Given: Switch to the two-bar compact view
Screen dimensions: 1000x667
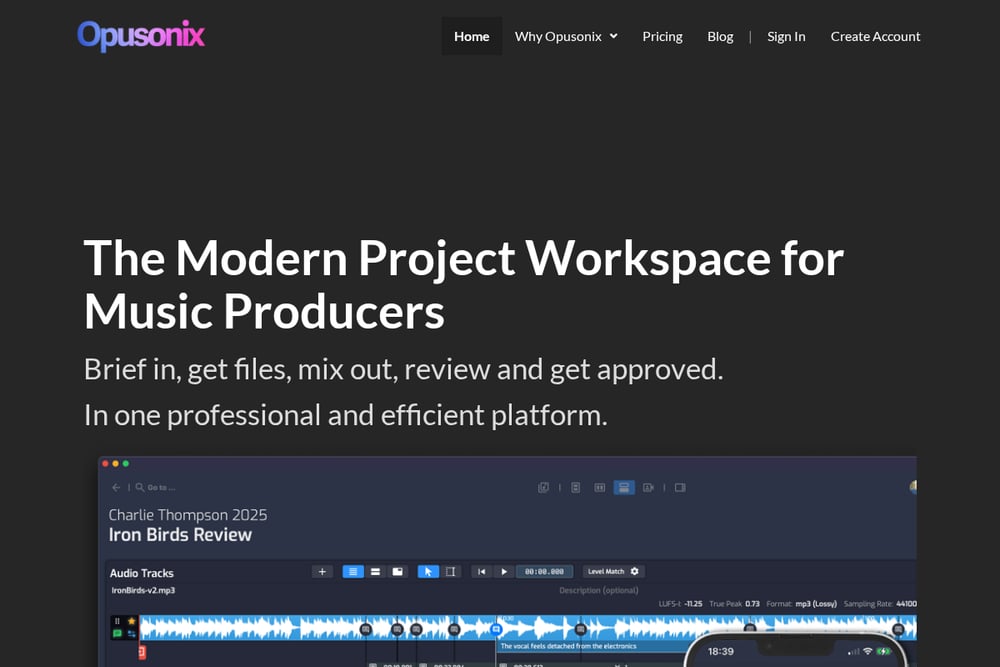Looking at the screenshot, I should (375, 571).
